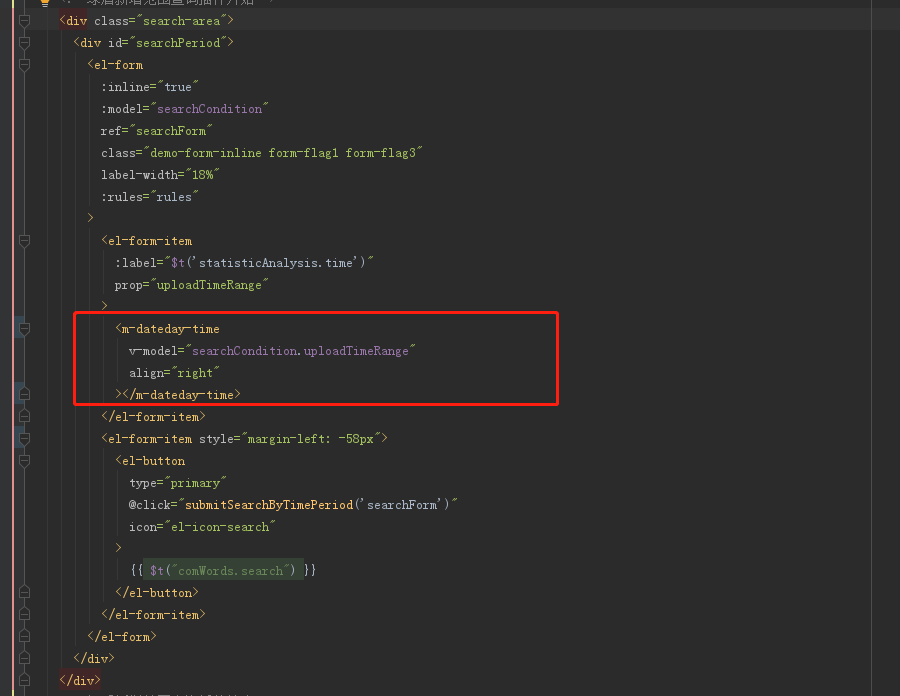Click the @click submitSearchByTimePeriod handler
Viewport: 900px width, 696px height.
coord(293,505)
